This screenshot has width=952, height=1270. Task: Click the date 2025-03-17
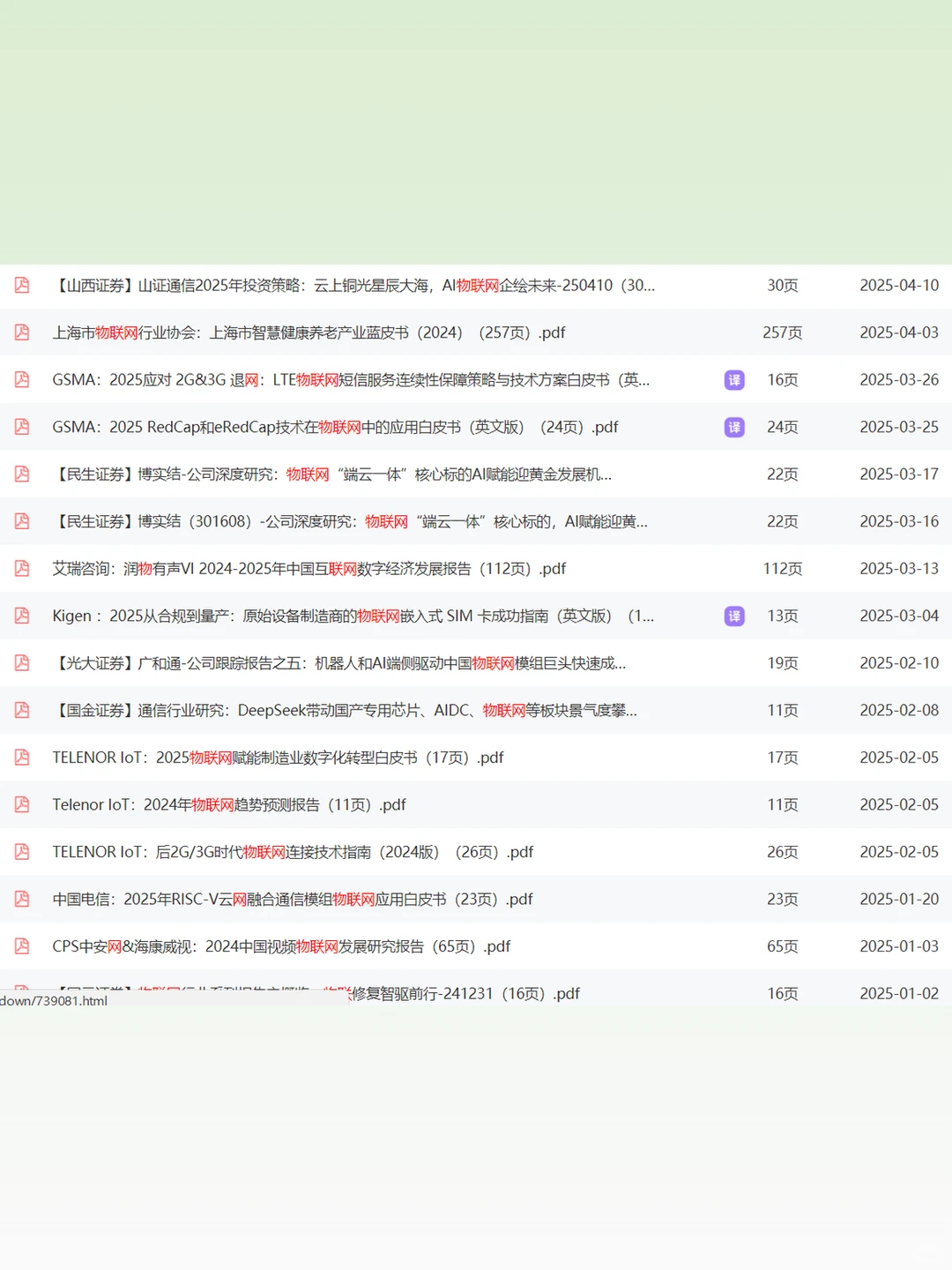[x=899, y=474]
